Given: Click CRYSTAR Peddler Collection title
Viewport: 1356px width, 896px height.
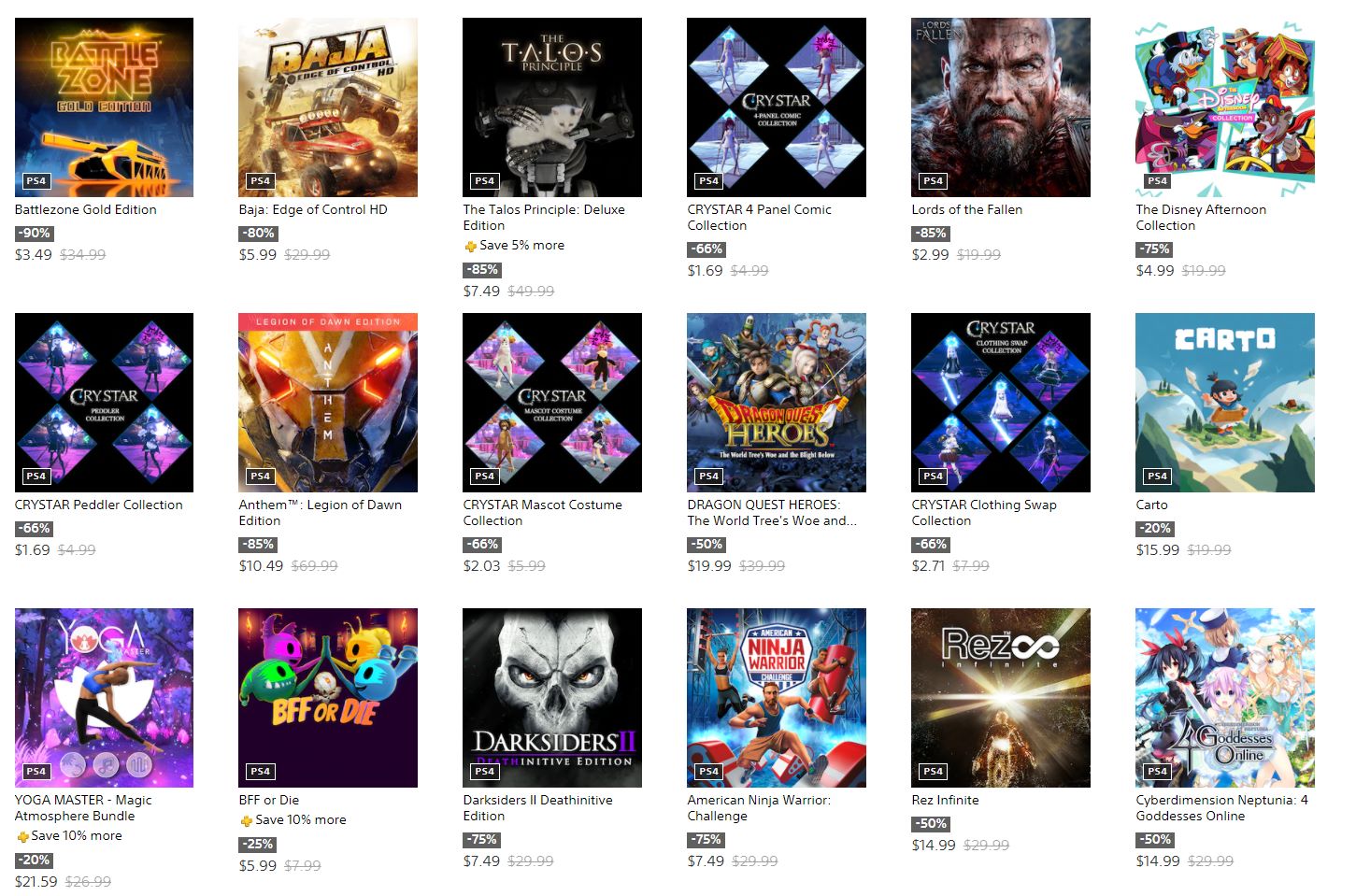Looking at the screenshot, I should click(99, 505).
